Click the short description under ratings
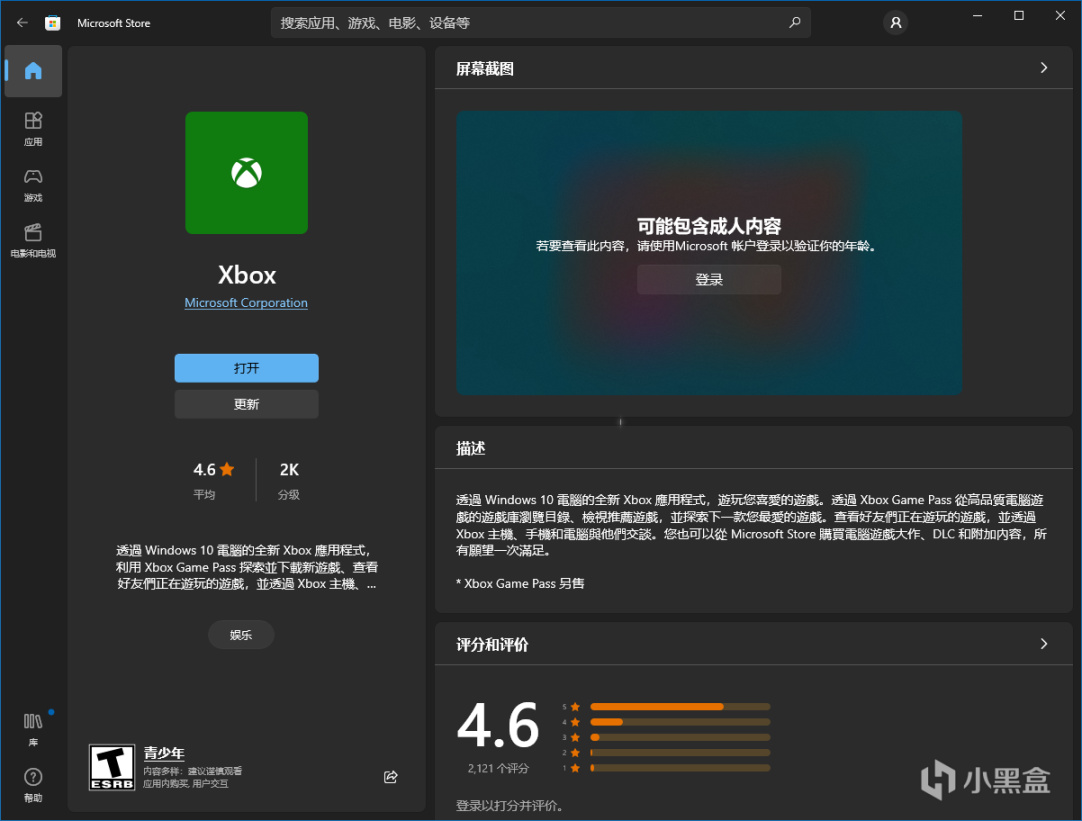1082x821 pixels. (x=246, y=567)
